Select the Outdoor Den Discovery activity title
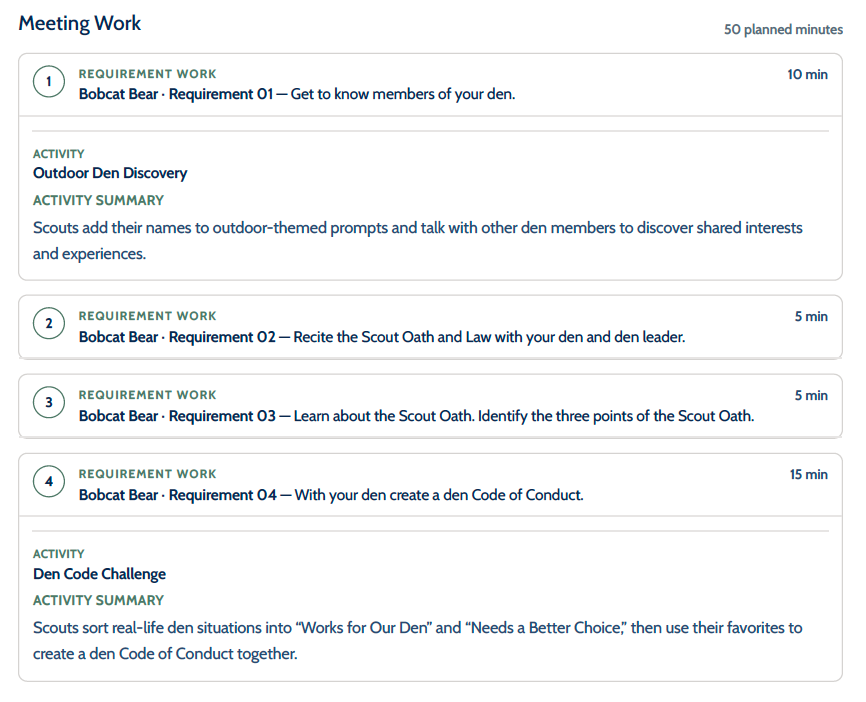 pyautogui.click(x=110, y=173)
